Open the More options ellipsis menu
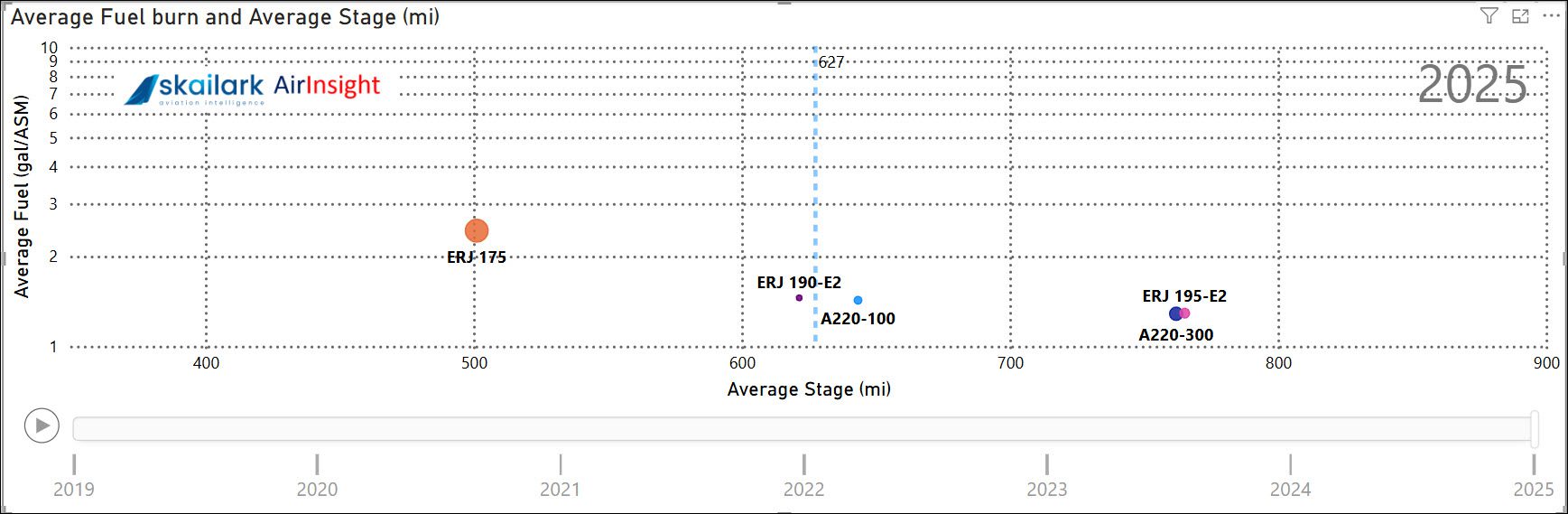Viewport: 1568px width, 514px height. click(1551, 16)
